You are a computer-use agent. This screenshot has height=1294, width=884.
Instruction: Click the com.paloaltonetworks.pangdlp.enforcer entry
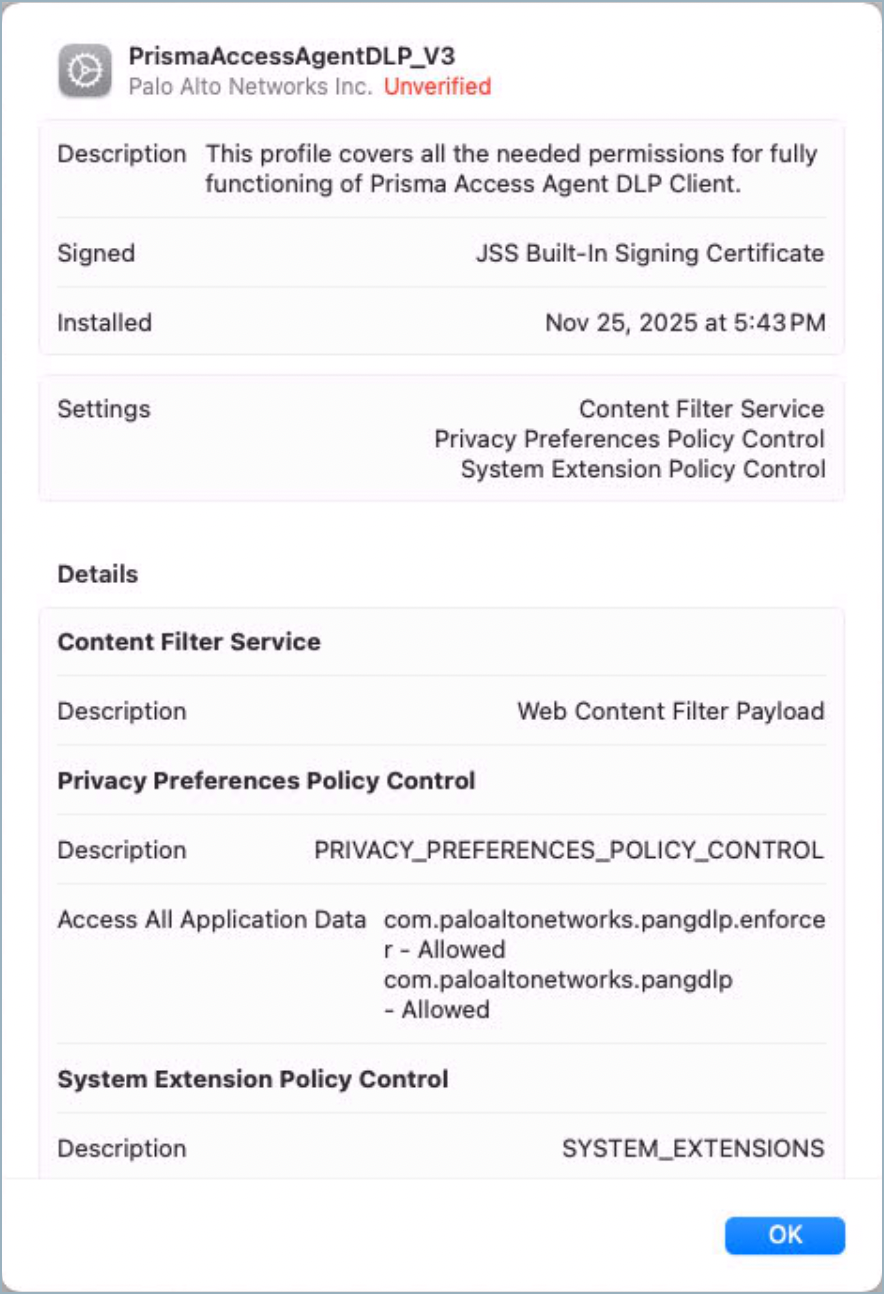[604, 920]
